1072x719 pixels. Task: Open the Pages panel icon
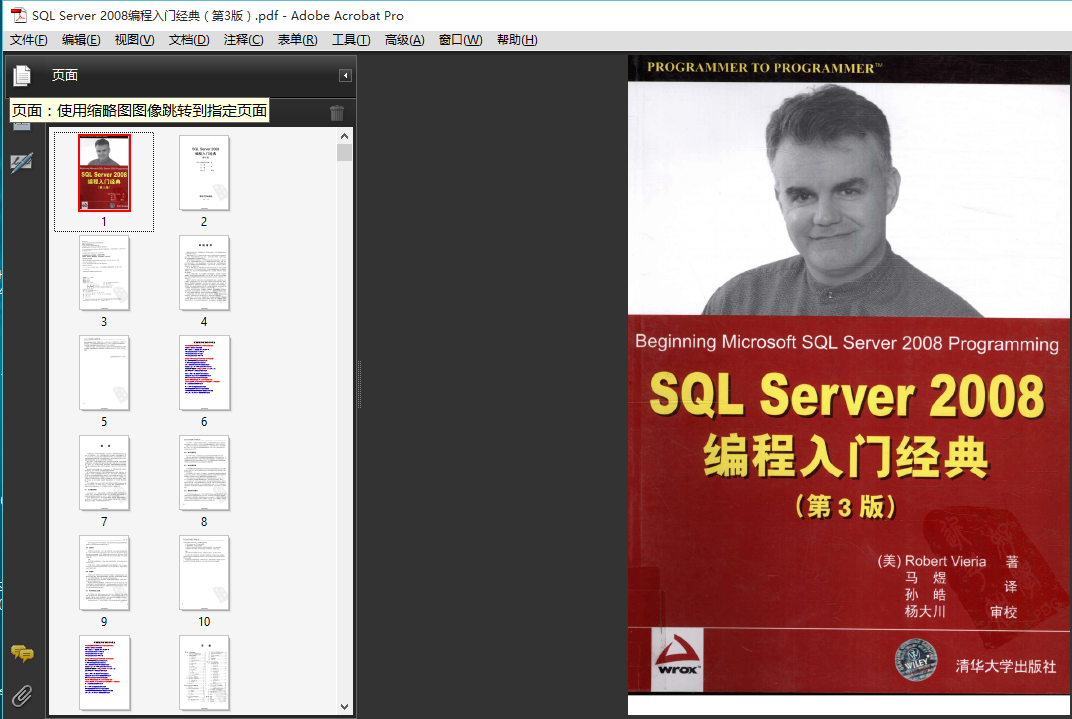[x=22, y=75]
